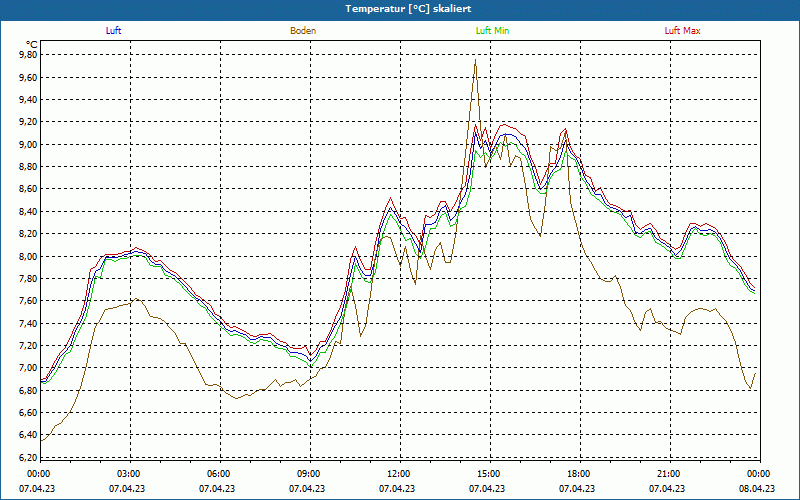Click the Luft legend label
800x500 pixels.
click(114, 31)
